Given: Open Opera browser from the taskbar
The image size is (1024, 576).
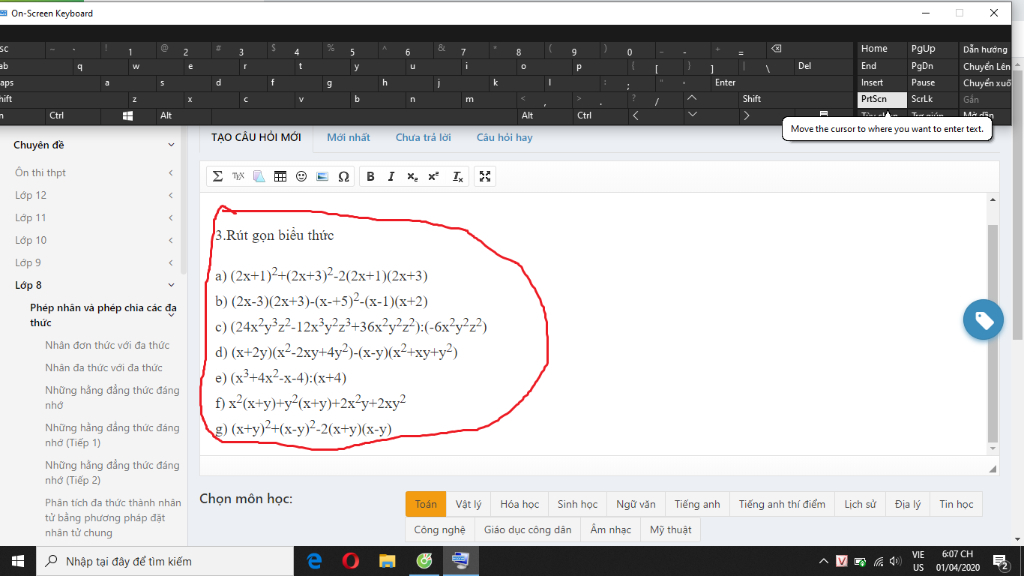Looking at the screenshot, I should (351, 561).
